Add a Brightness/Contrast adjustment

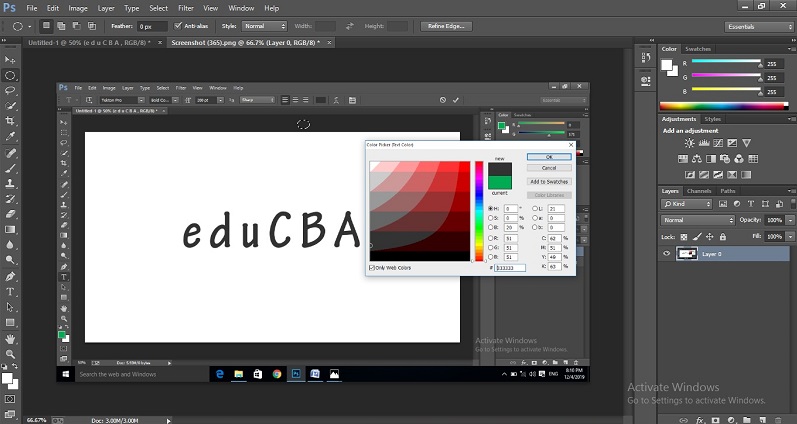[689, 143]
